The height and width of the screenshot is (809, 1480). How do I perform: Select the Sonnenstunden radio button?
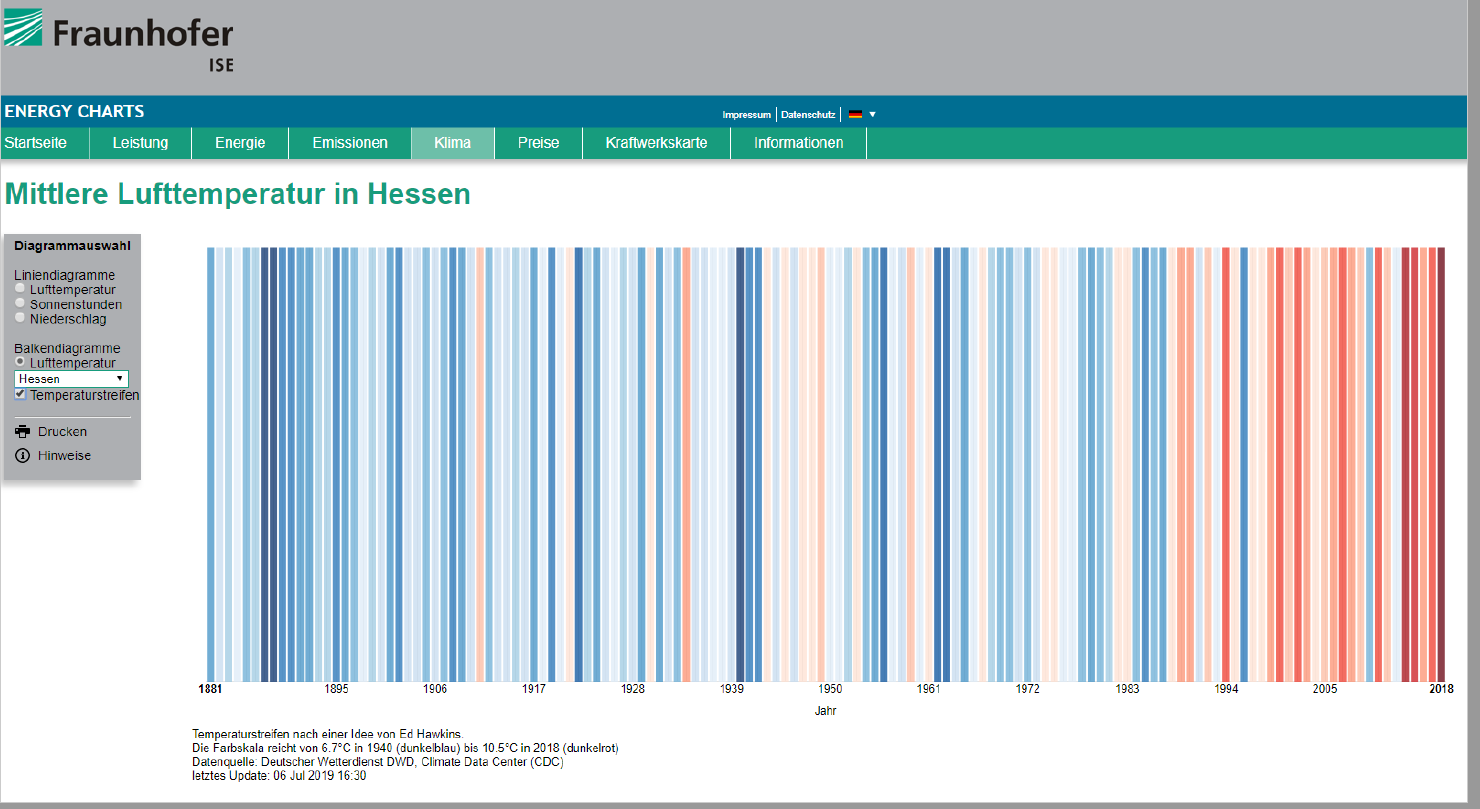point(21,304)
